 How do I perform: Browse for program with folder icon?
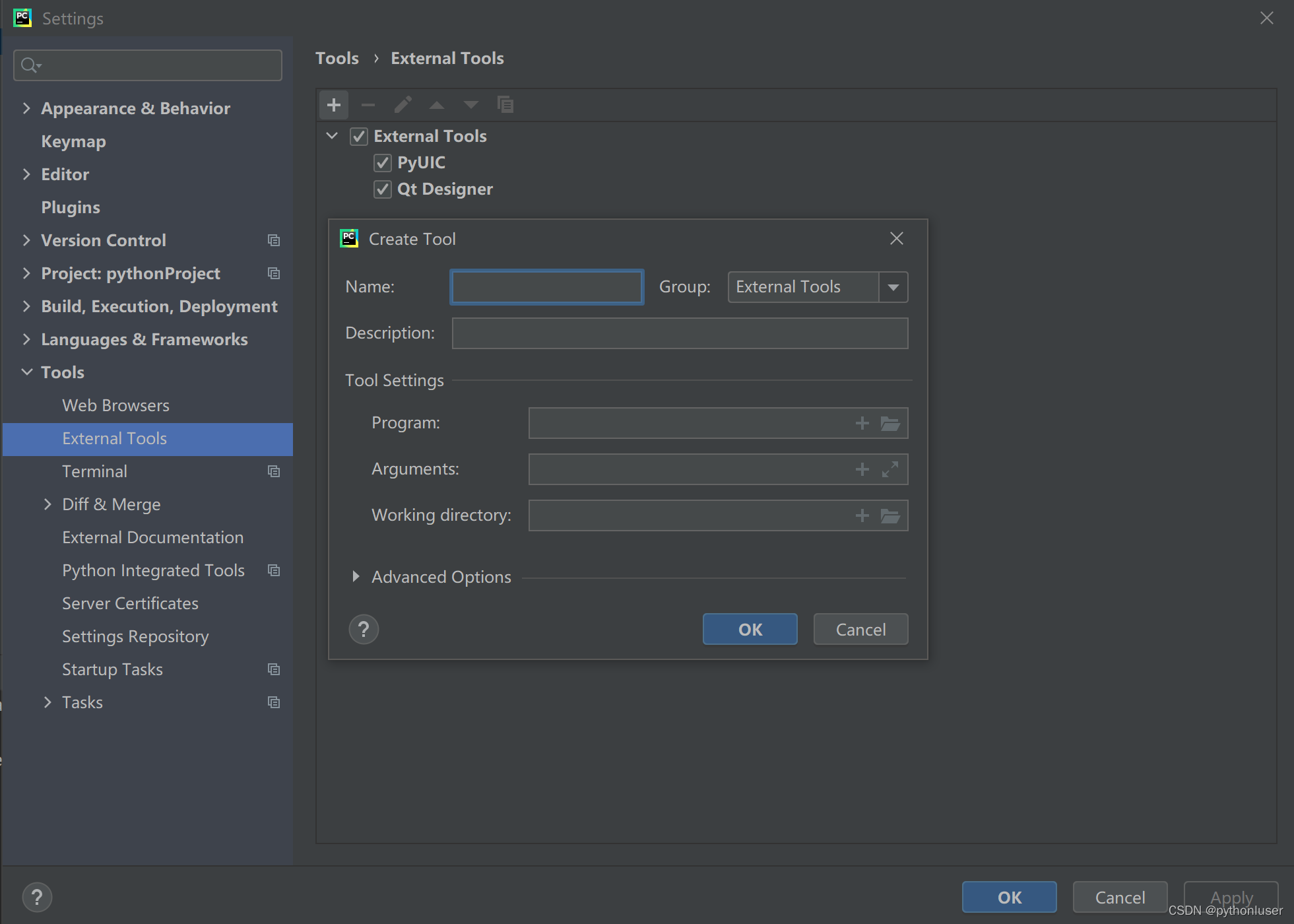coord(890,423)
